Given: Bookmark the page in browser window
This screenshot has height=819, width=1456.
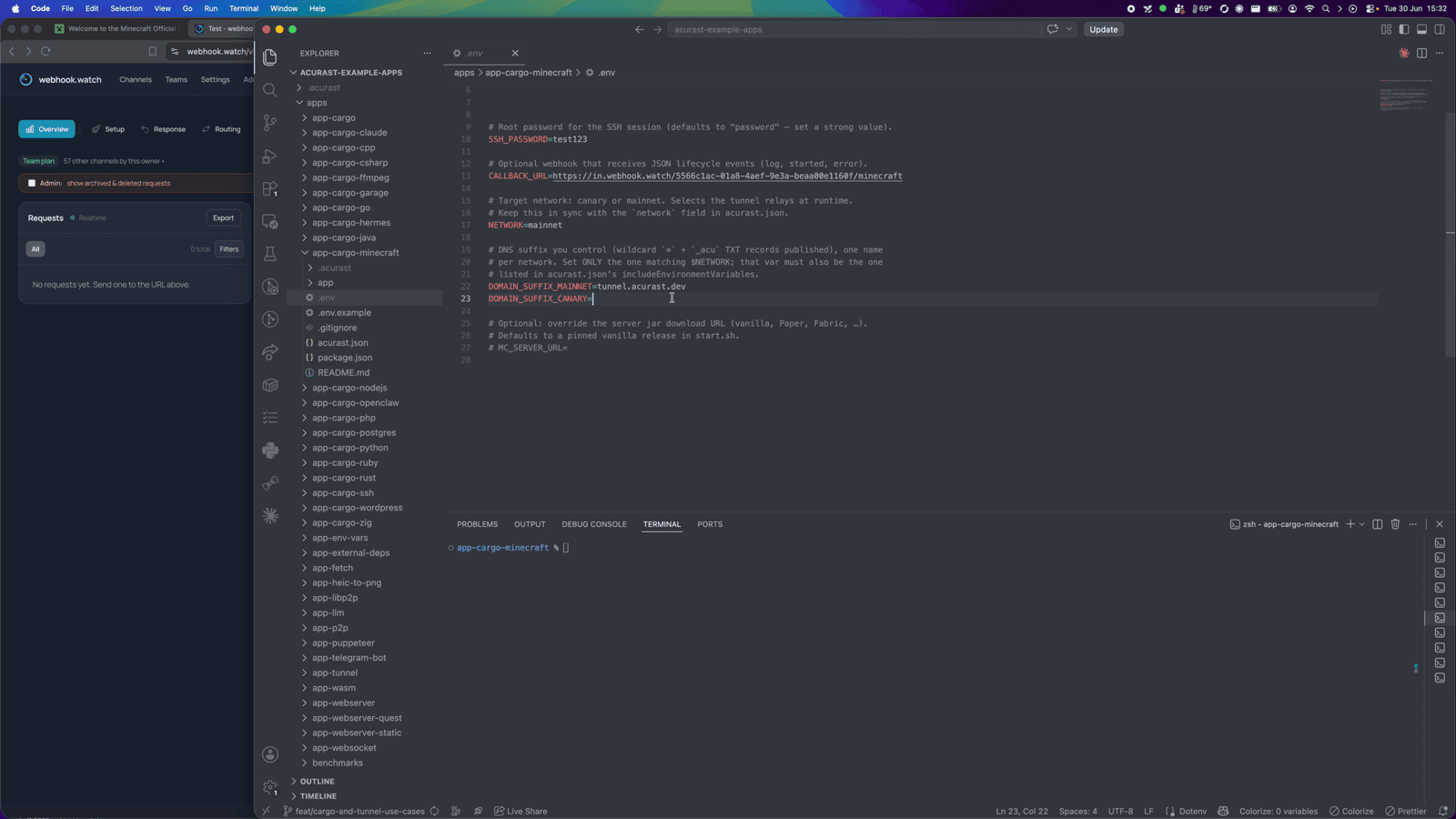Looking at the screenshot, I should point(153,52).
